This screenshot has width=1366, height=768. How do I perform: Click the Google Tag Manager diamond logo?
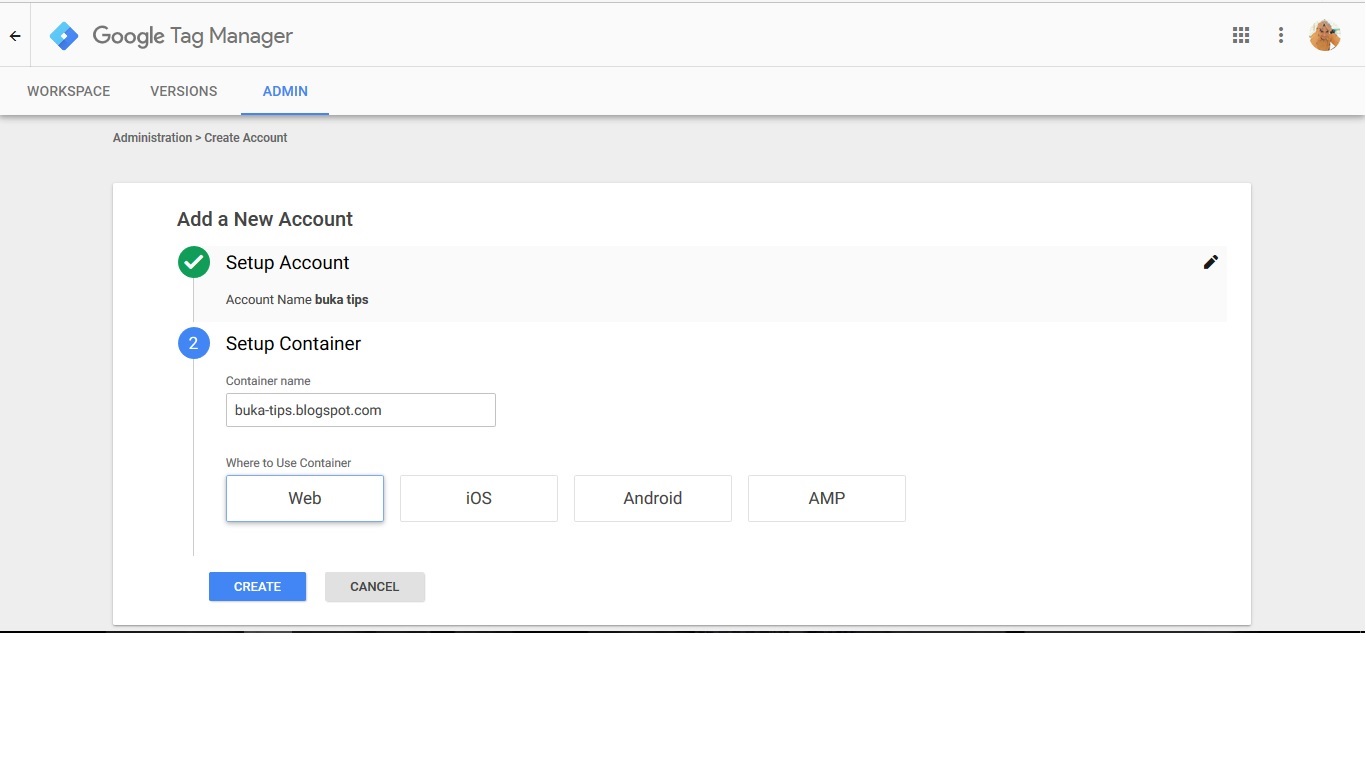tap(63, 34)
